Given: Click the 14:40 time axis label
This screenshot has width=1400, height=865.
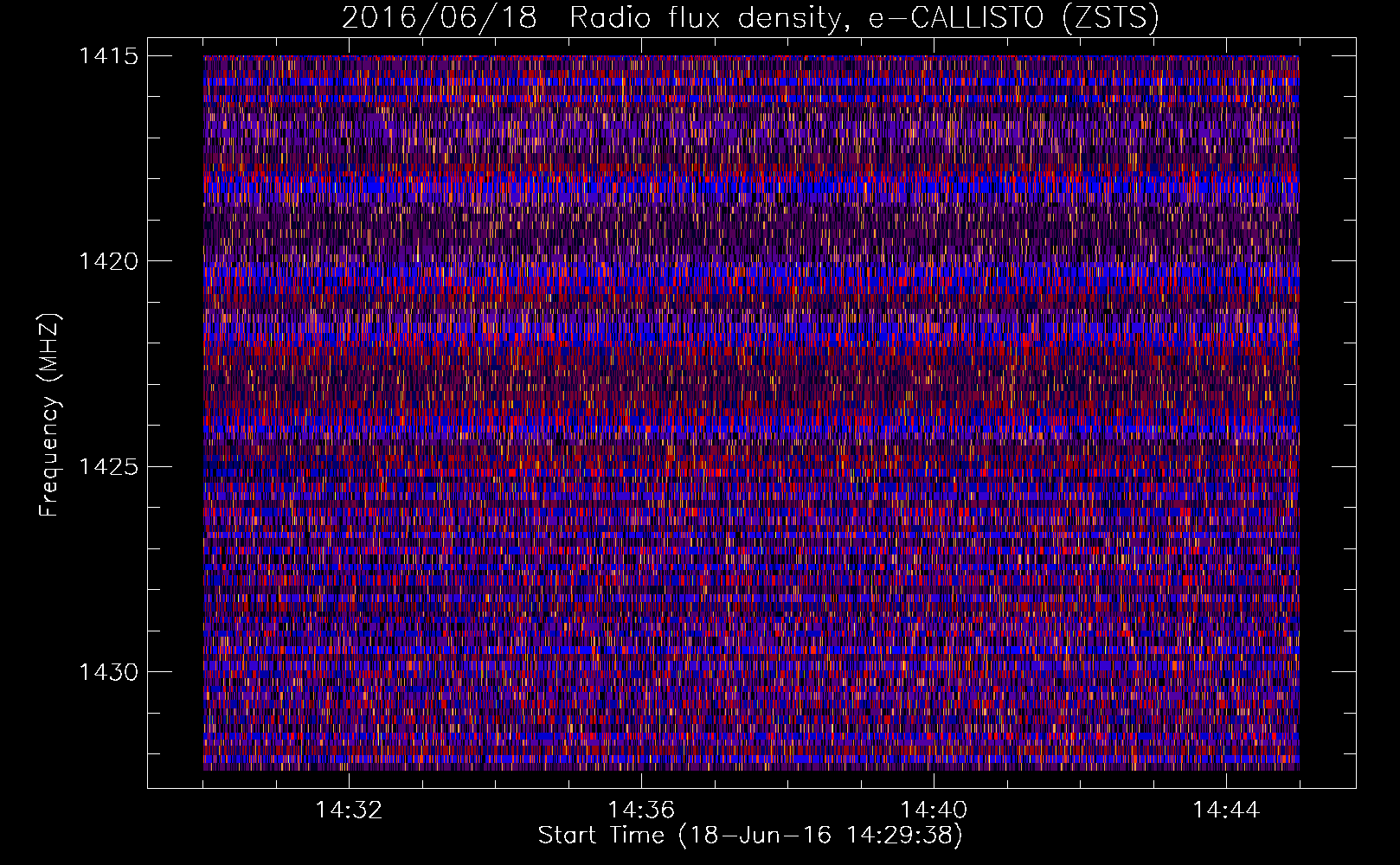Looking at the screenshot, I should 934,811.
